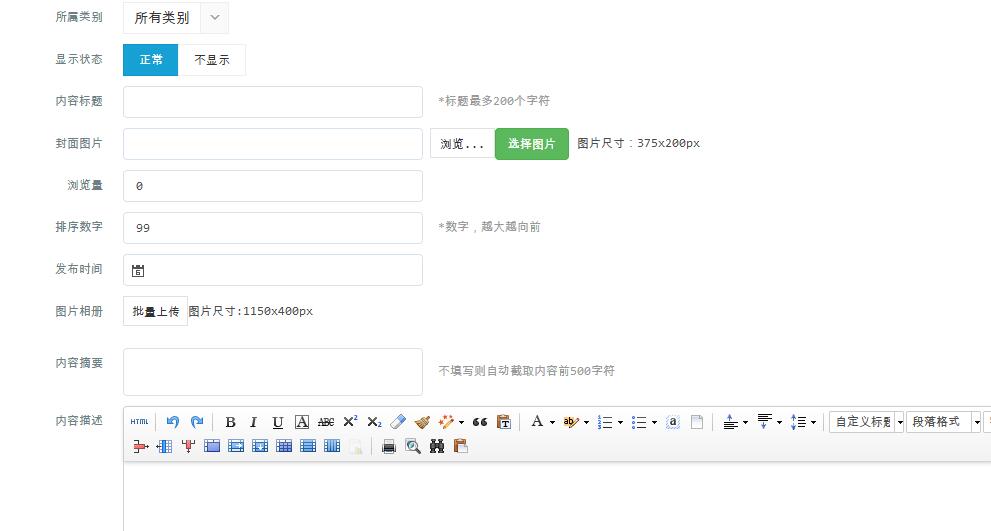
Task: Apply underline formatting in editor
Action: (x=278, y=422)
